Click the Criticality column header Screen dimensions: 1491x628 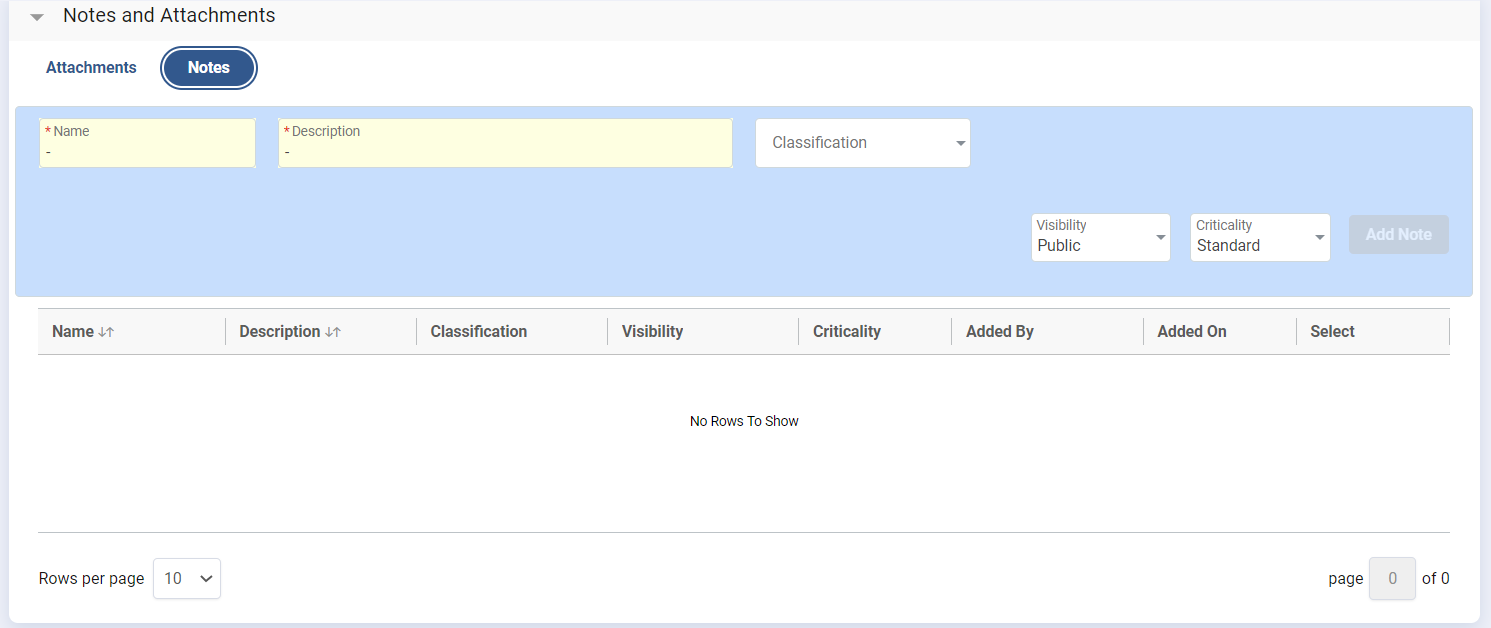click(x=846, y=331)
